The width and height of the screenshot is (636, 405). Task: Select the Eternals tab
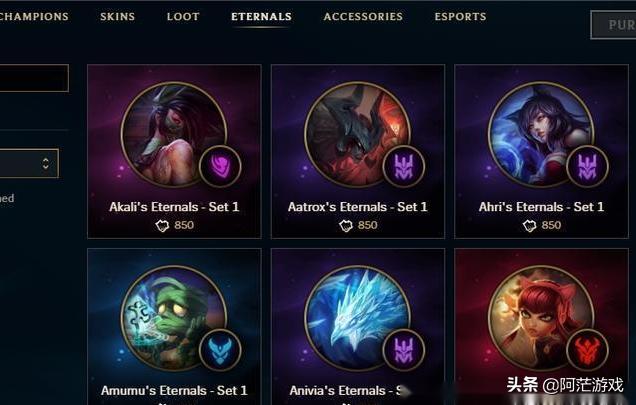pos(261,17)
